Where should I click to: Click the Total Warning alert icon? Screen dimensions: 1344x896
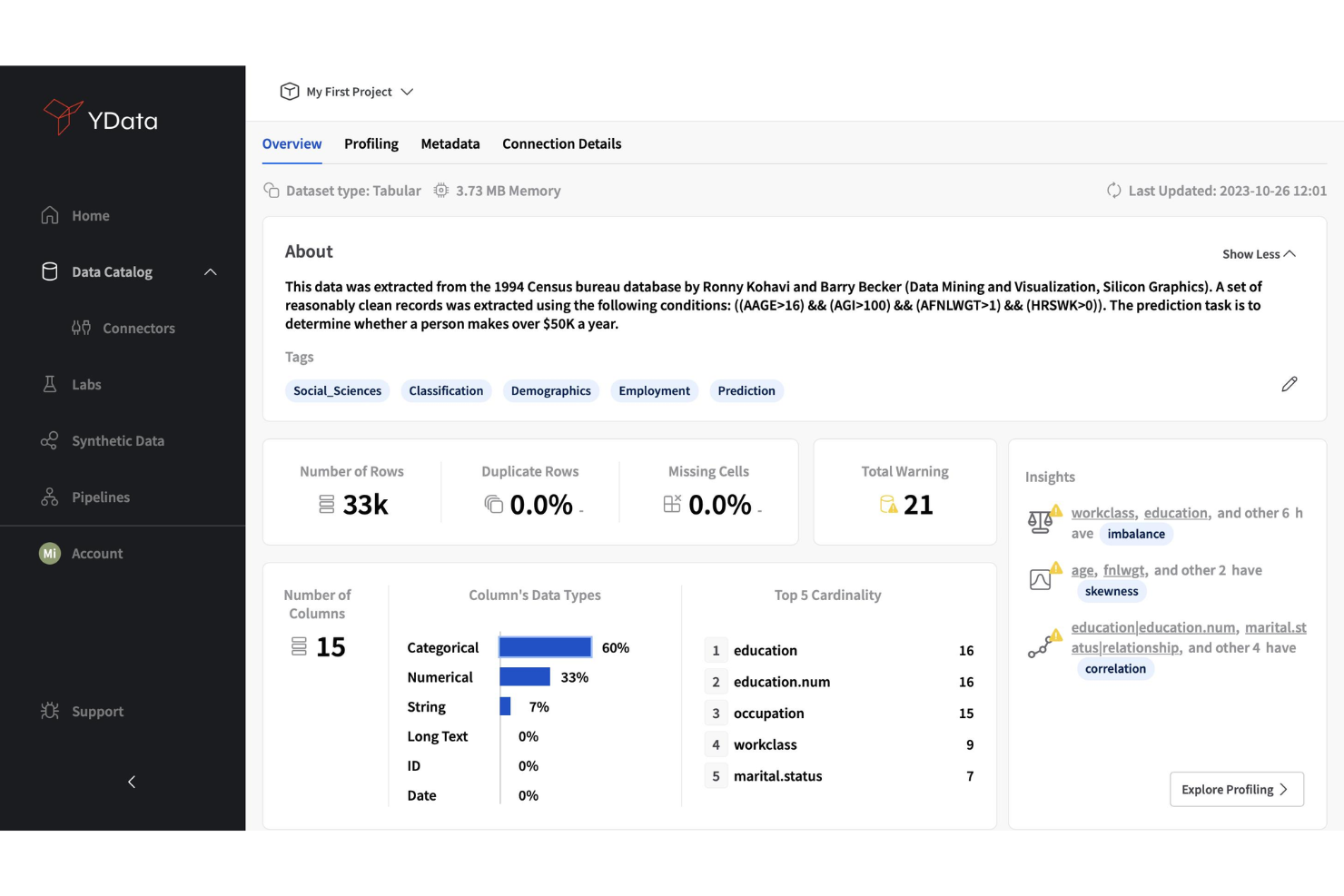click(888, 504)
